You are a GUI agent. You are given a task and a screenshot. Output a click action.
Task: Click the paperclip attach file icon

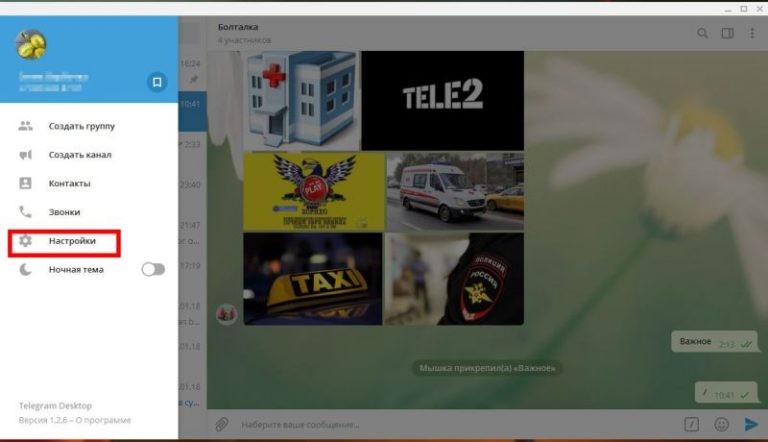click(221, 424)
